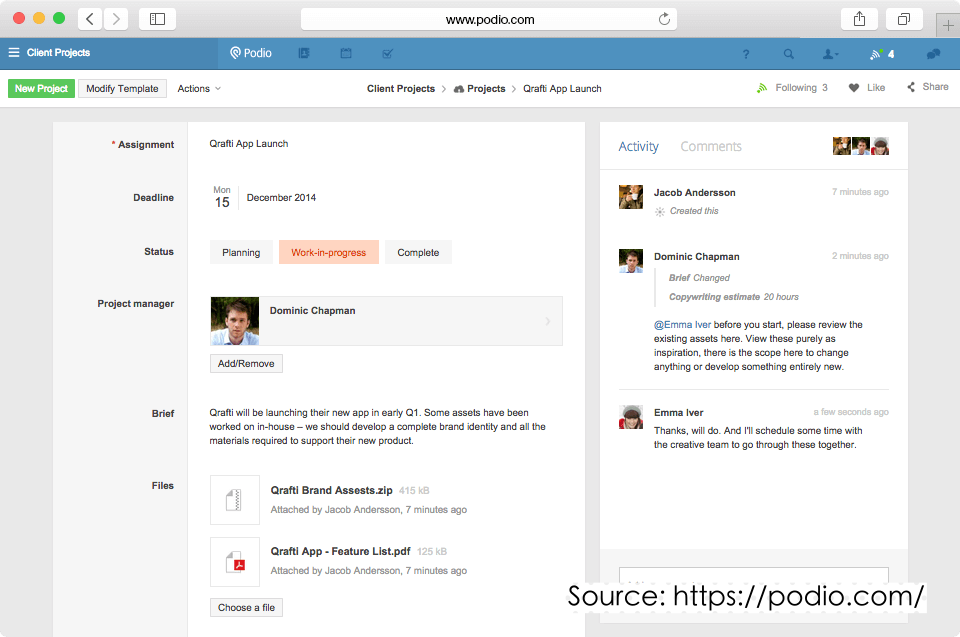Screen dimensions: 960x637
Task: Open the help question mark icon
Action: coord(746,54)
